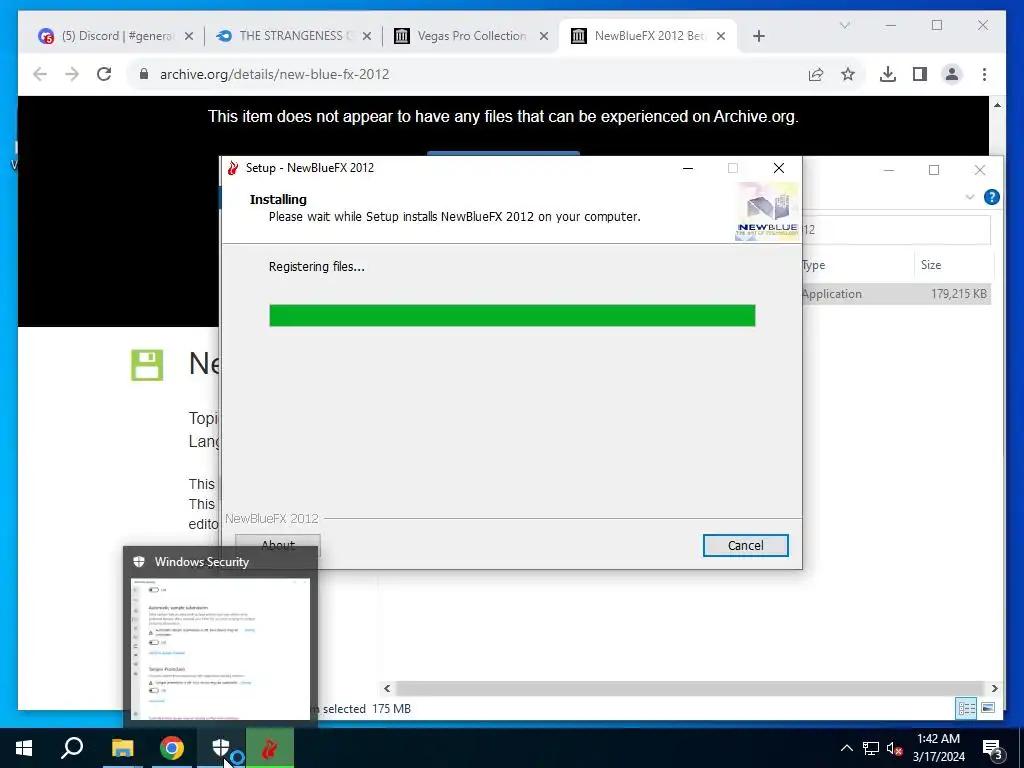Close the Vegas Pro Collection tab

[x=544, y=36]
